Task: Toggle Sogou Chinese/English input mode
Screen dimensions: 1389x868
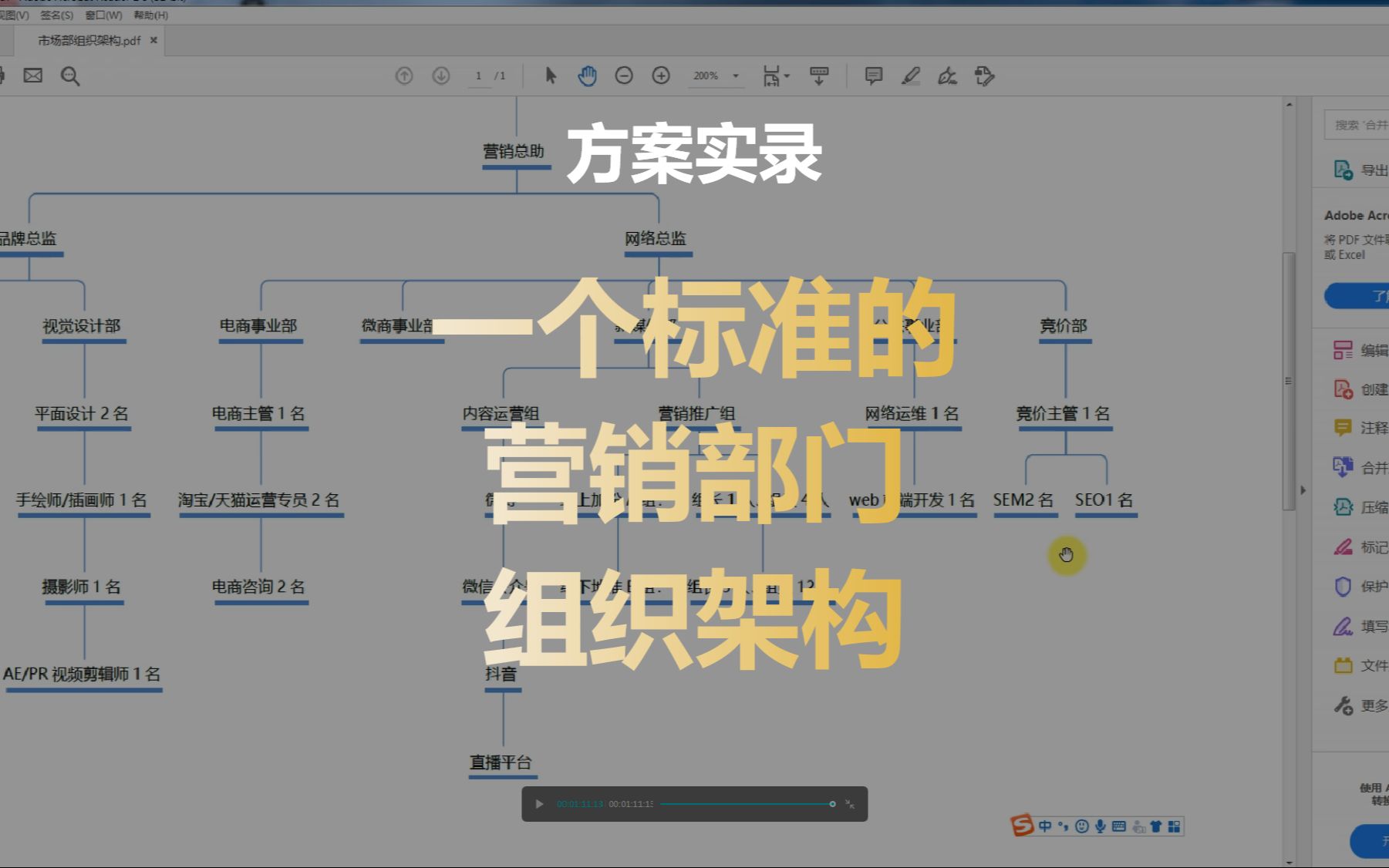Action: click(1045, 826)
